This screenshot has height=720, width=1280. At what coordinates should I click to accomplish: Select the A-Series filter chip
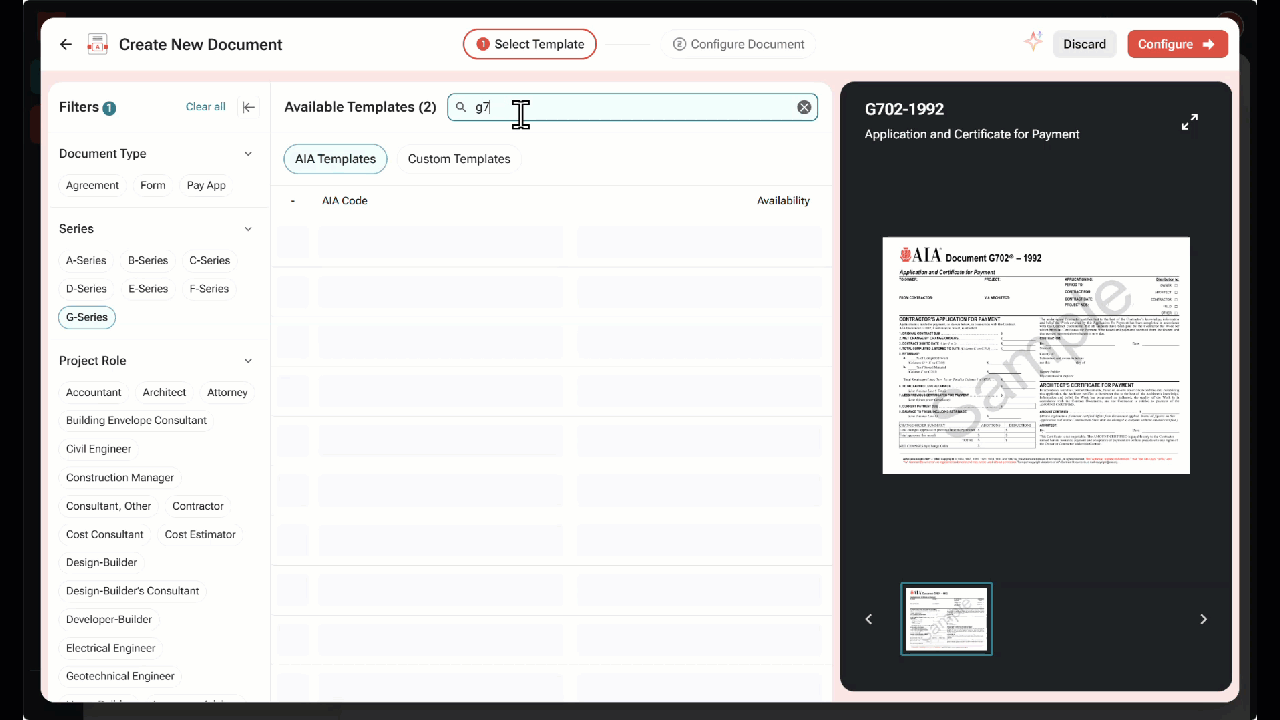86,260
